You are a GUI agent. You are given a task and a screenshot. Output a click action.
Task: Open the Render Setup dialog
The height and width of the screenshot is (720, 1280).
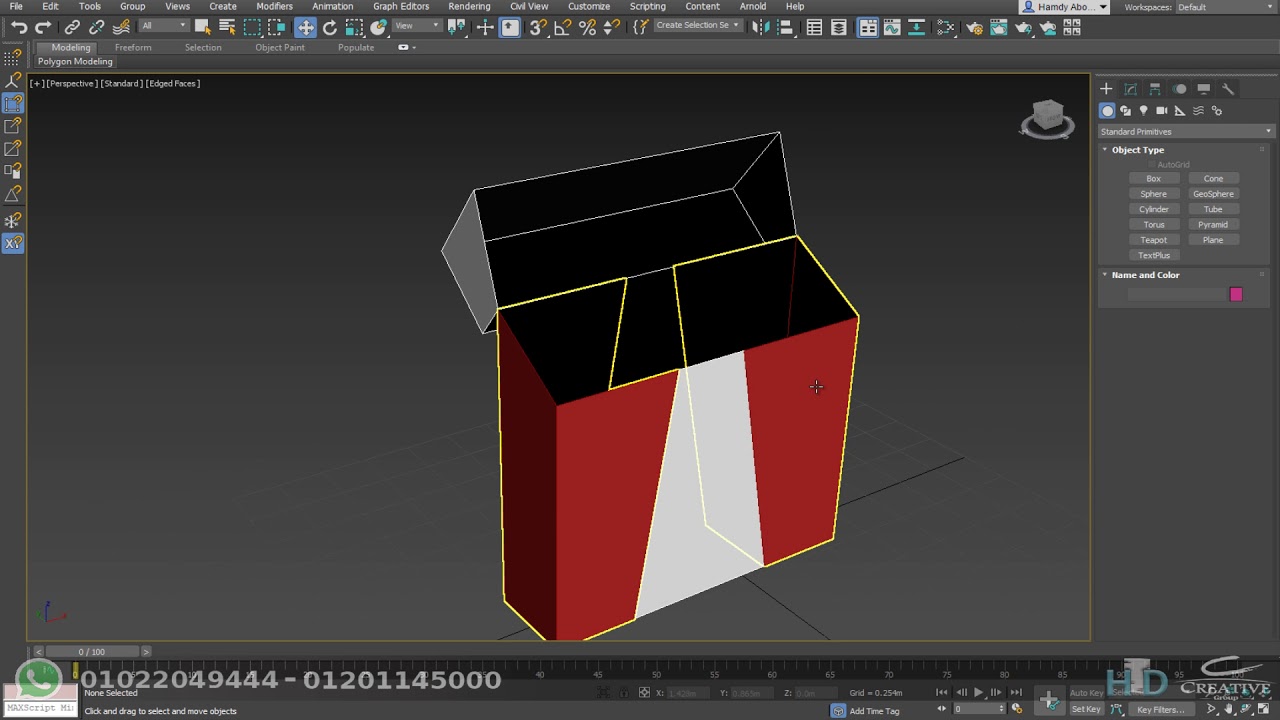pyautogui.click(x=975, y=28)
